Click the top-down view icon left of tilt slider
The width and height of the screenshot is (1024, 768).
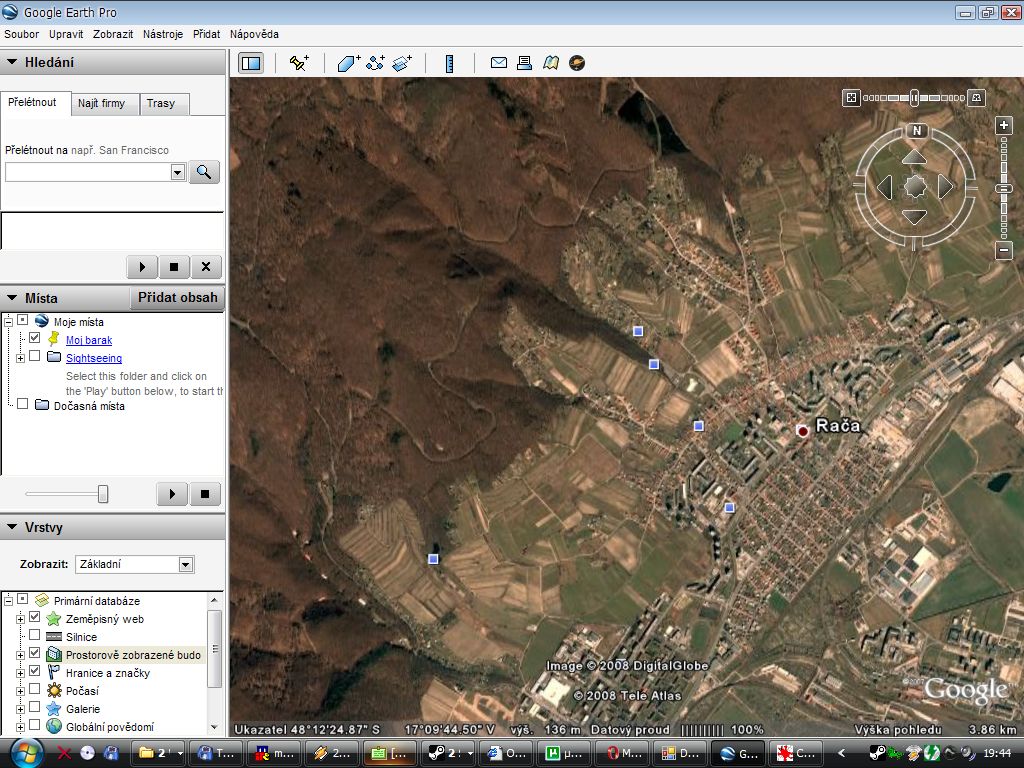pos(851,98)
